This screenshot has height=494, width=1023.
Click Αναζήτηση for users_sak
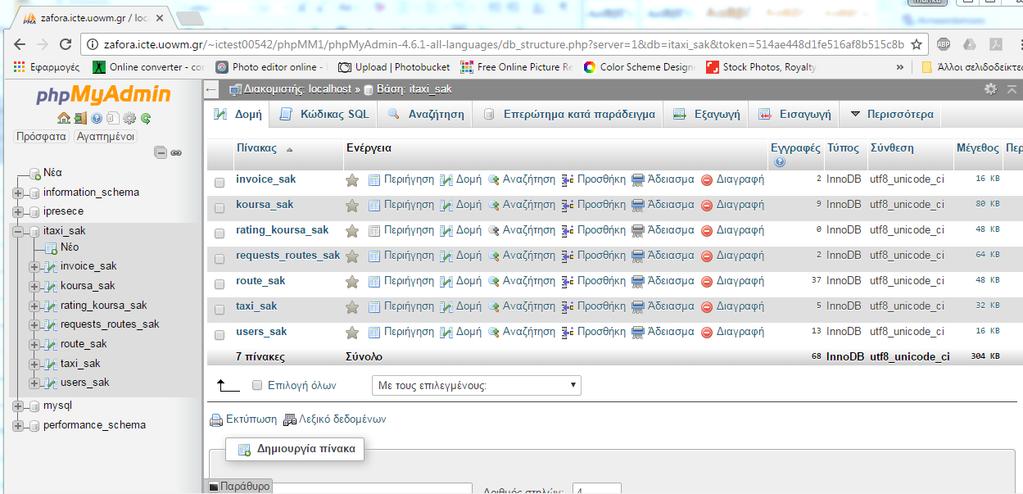pyautogui.click(x=521, y=332)
